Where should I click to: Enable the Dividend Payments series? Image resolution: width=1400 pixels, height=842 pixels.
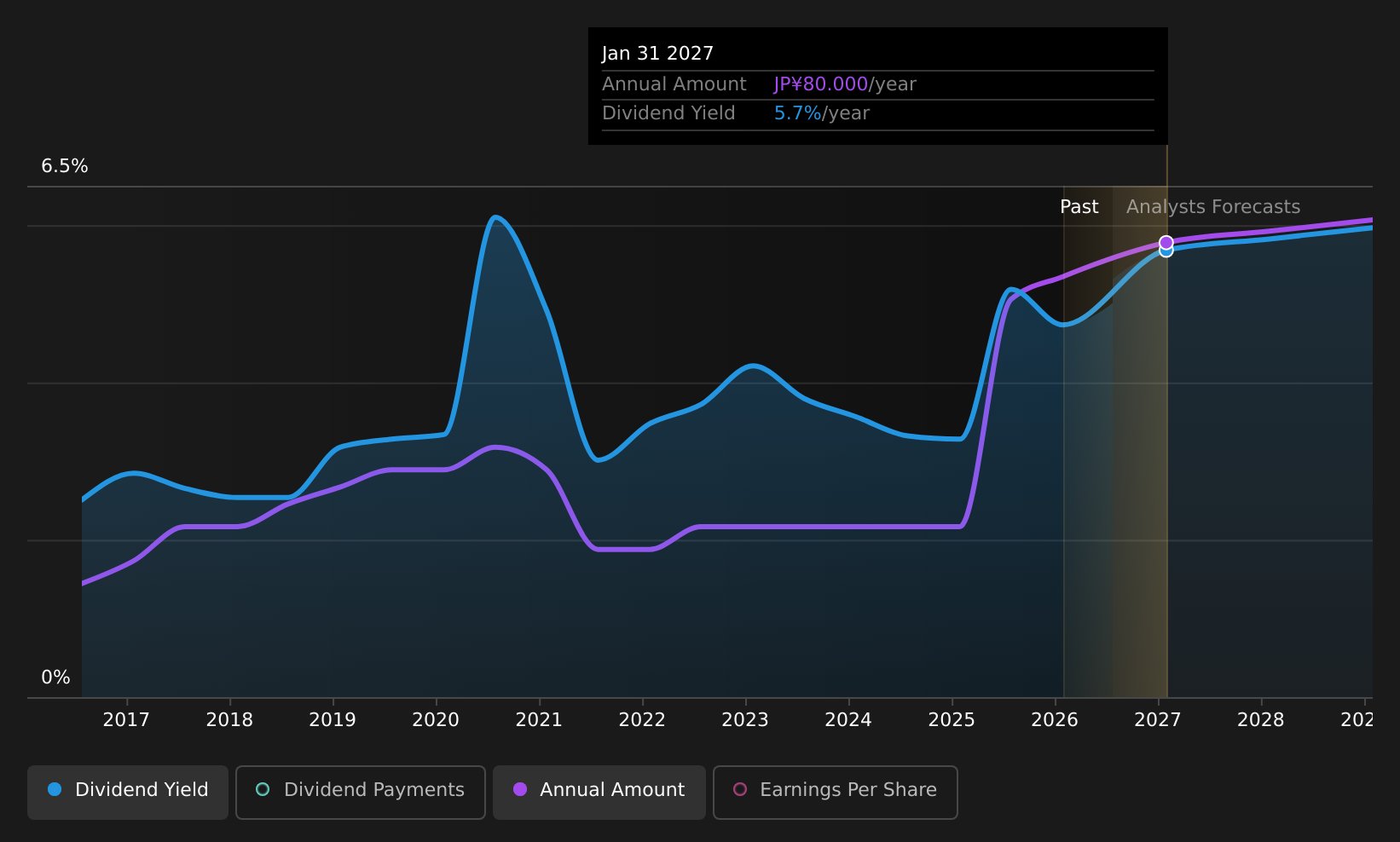tap(361, 792)
